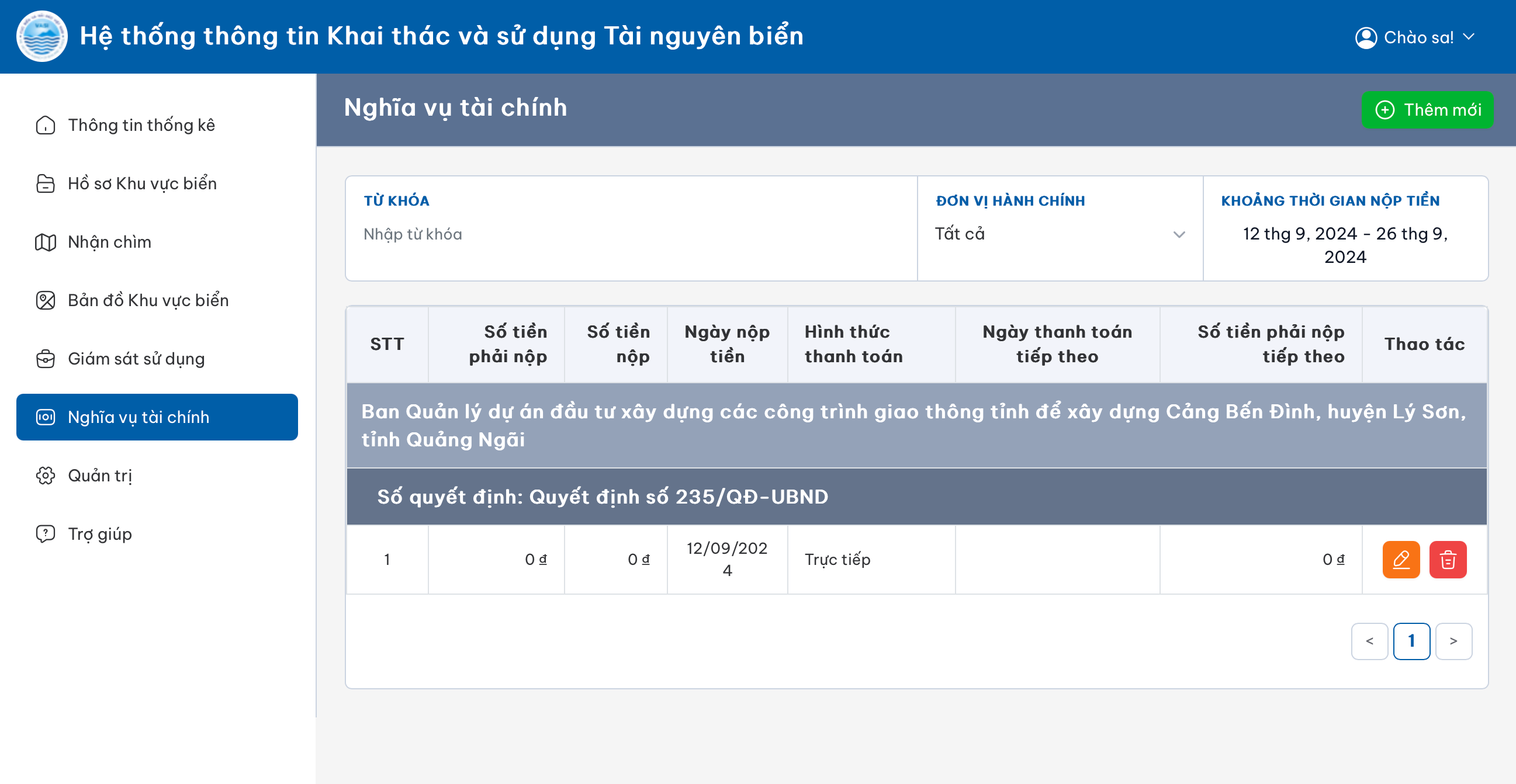Select the Thông tin thống kê sidebar icon
1516x784 pixels.
point(45,125)
